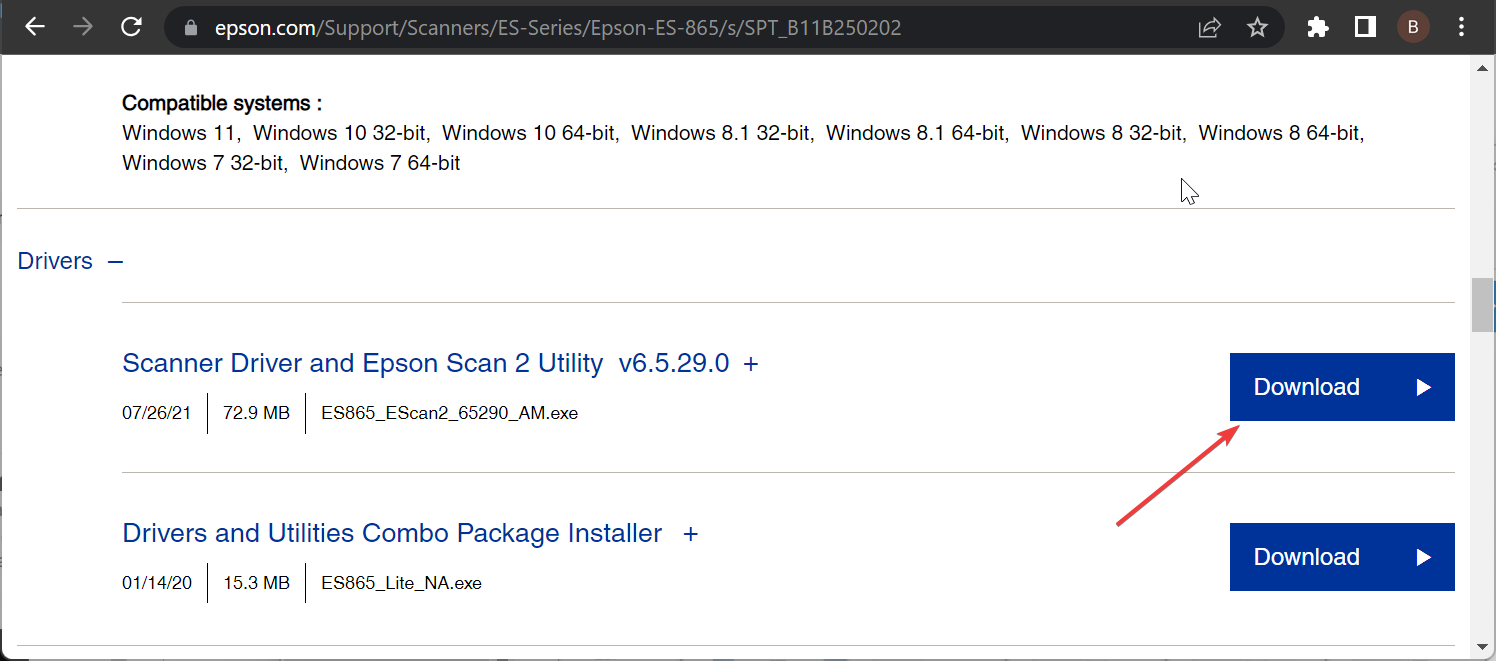1496x661 pixels.
Task: Expand Combo Package Installer details plus sign
Action: (x=690, y=534)
